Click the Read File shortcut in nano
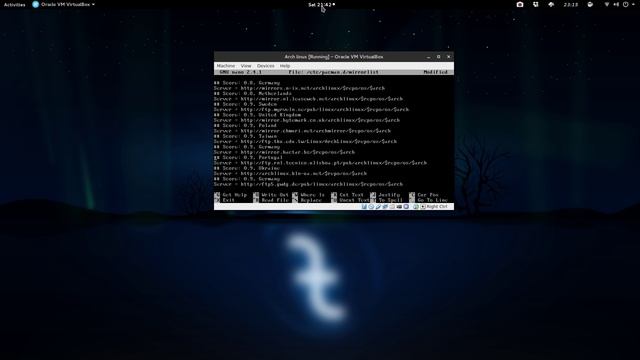The height and width of the screenshot is (360, 640). pyautogui.click(x=271, y=200)
